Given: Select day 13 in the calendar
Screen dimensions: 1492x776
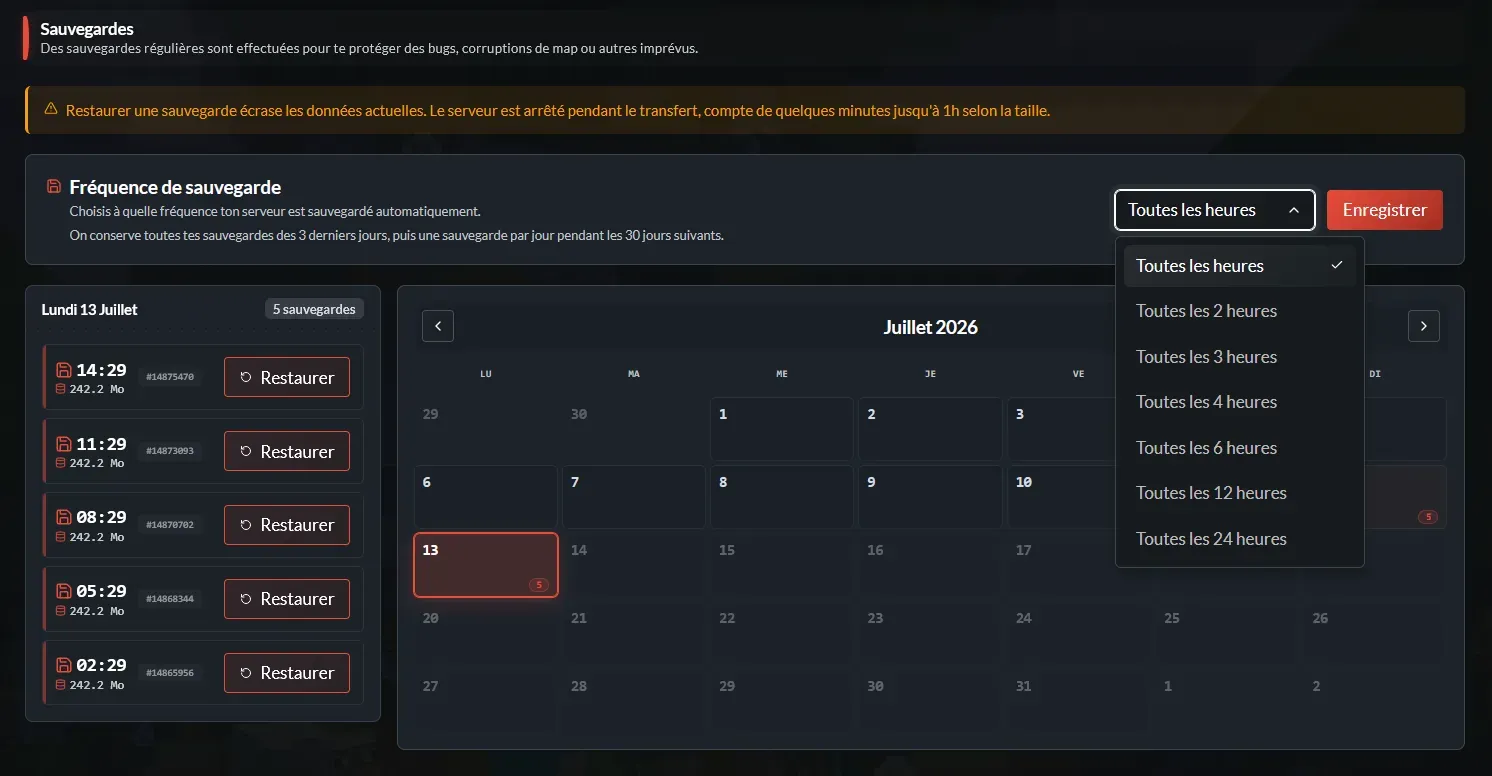Looking at the screenshot, I should 486,565.
